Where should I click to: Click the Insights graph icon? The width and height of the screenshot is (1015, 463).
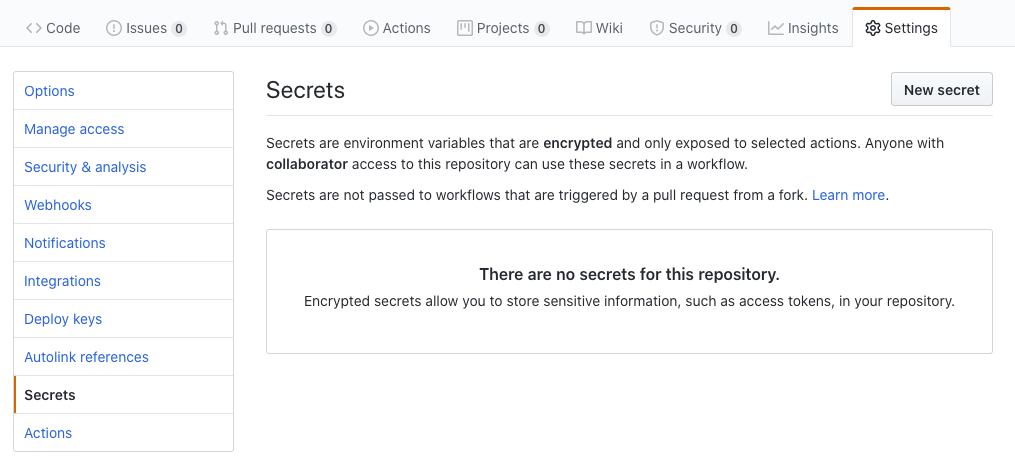[776, 28]
